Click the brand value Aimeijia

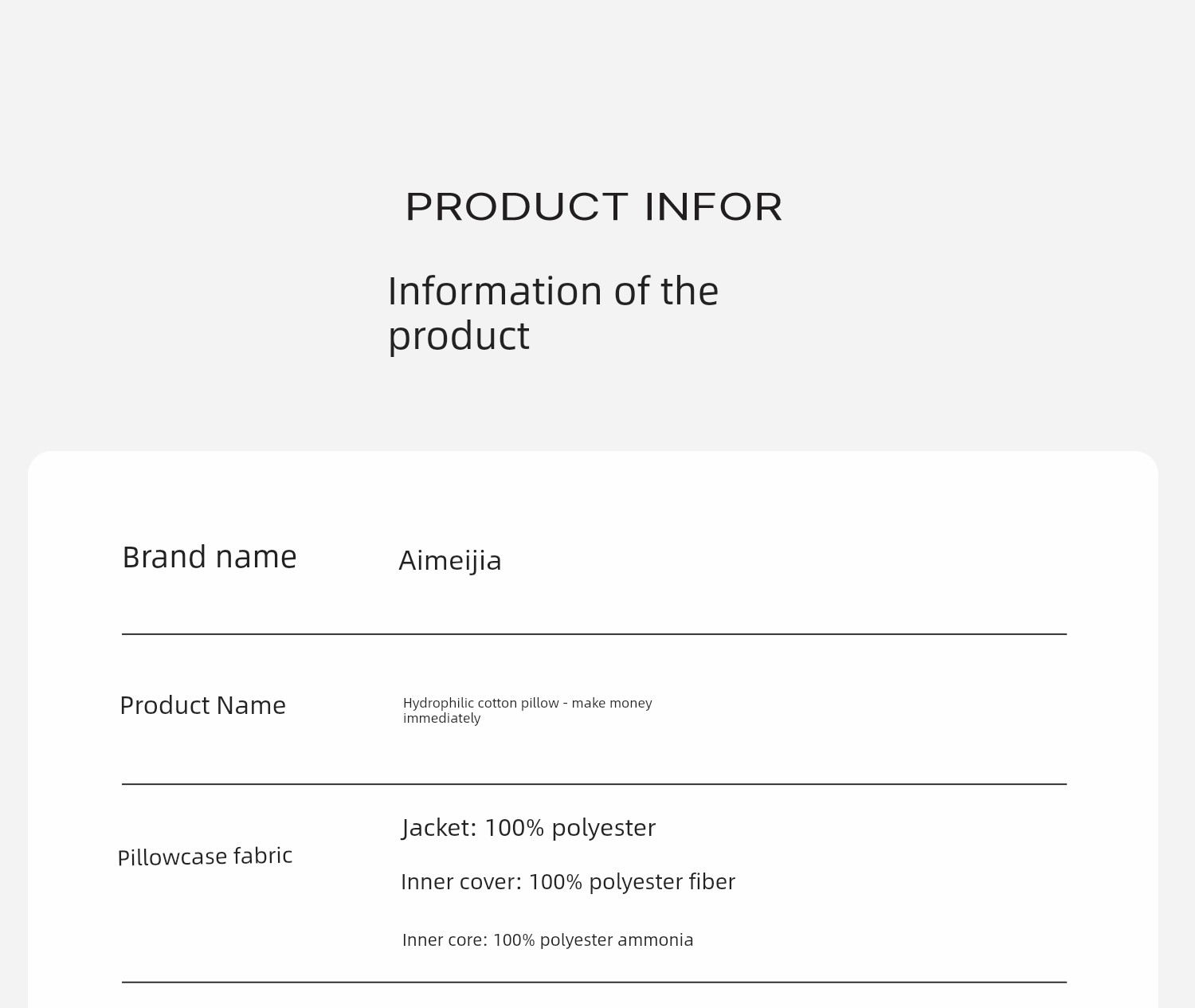pos(450,561)
